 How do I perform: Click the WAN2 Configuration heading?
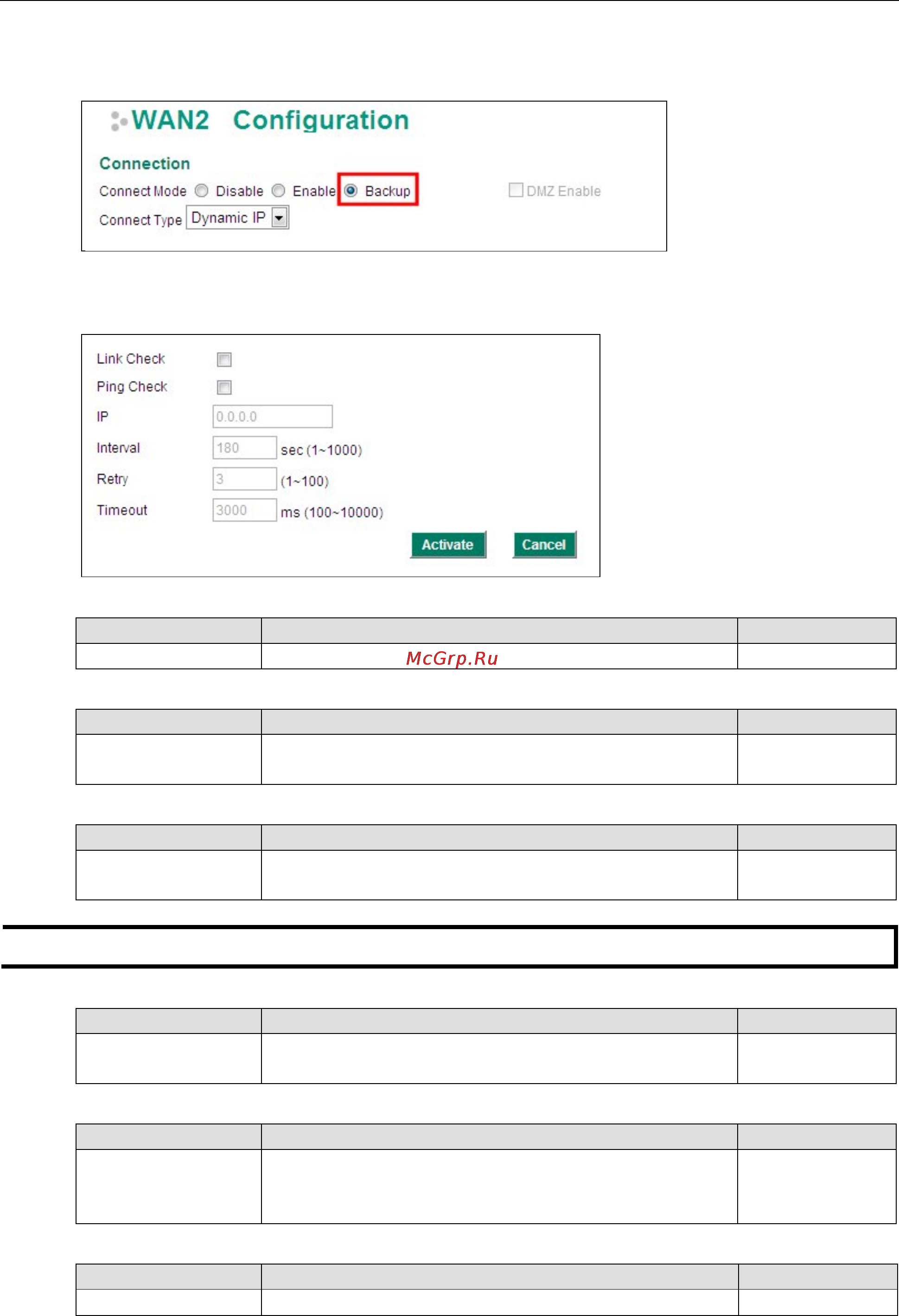(270, 121)
